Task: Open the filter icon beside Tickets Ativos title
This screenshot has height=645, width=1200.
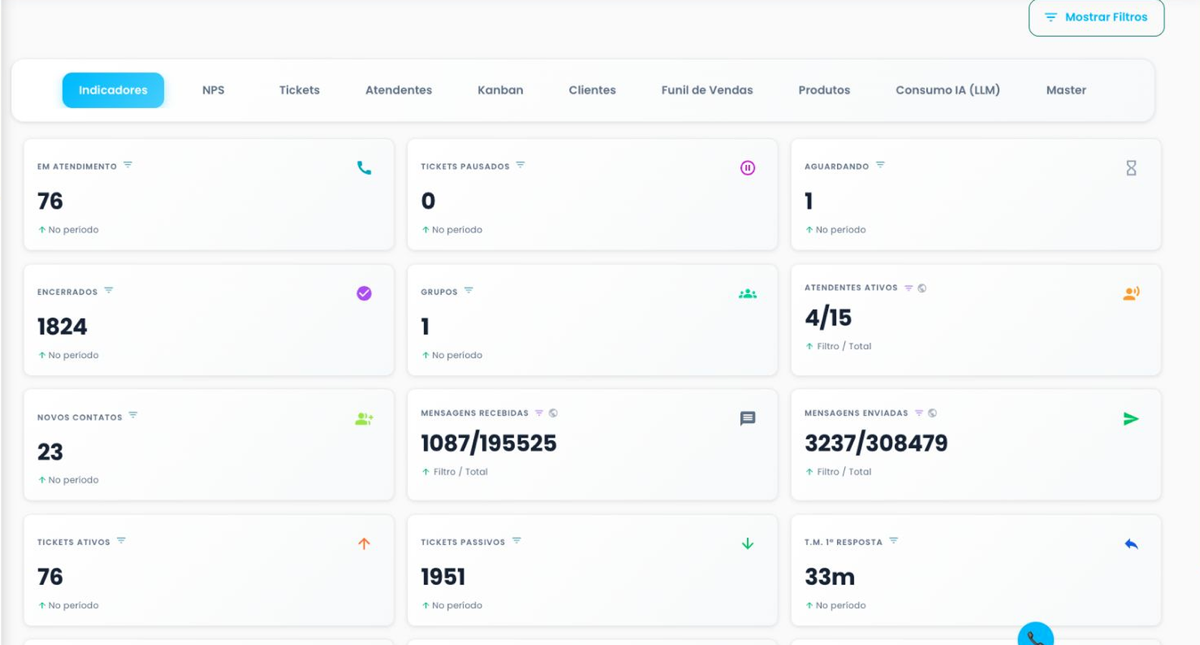Action: click(121, 541)
